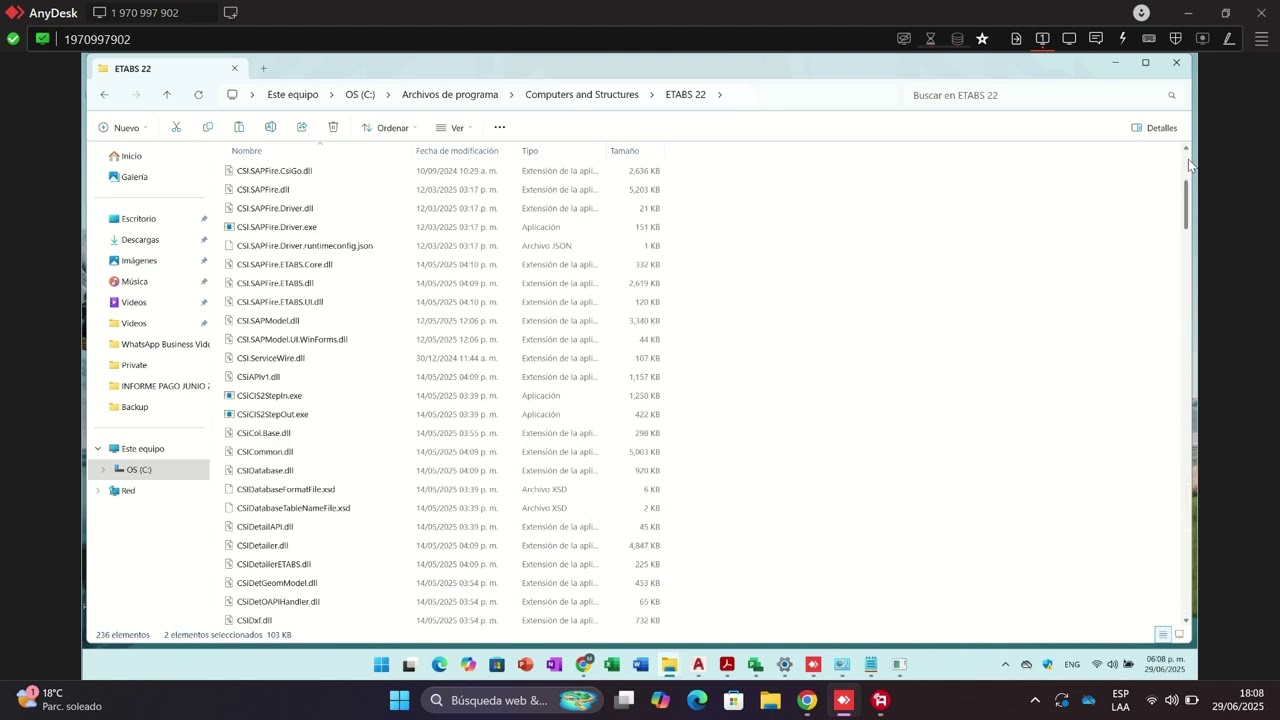Select file CSiDatabaseFormatFile.xsd
The image size is (1280, 720).
pos(286,489)
